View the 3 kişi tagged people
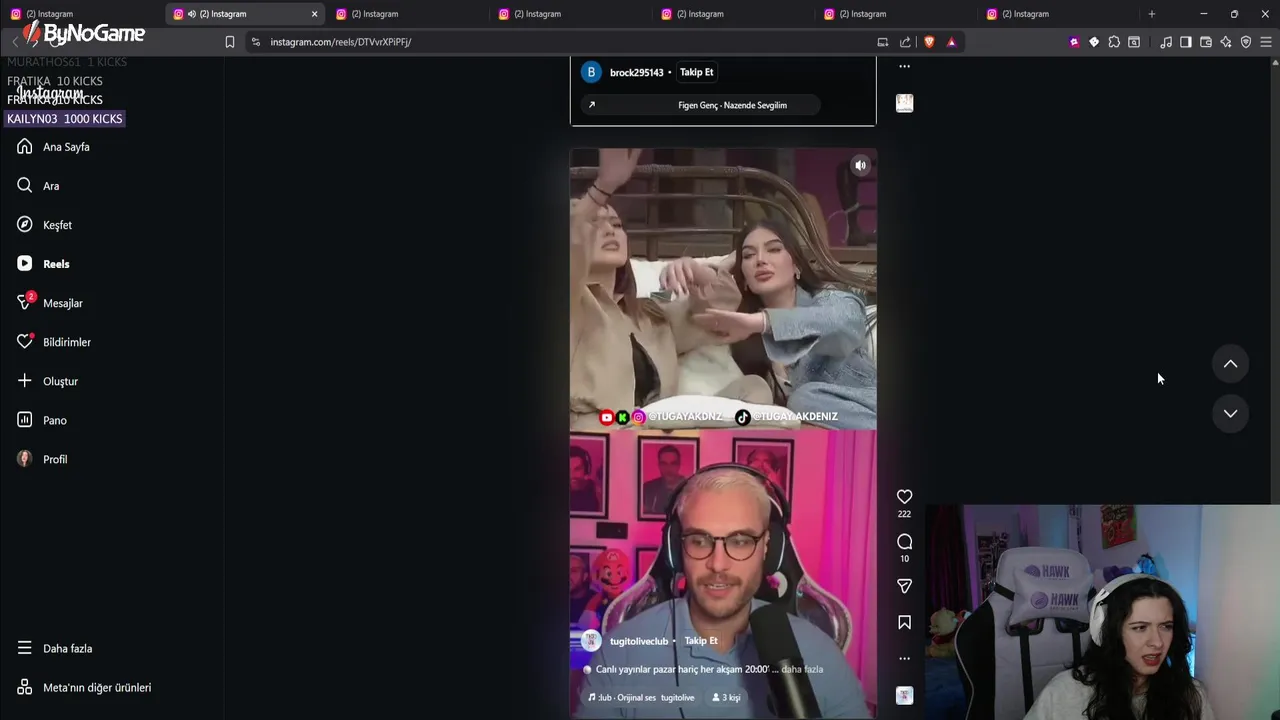 tap(726, 697)
